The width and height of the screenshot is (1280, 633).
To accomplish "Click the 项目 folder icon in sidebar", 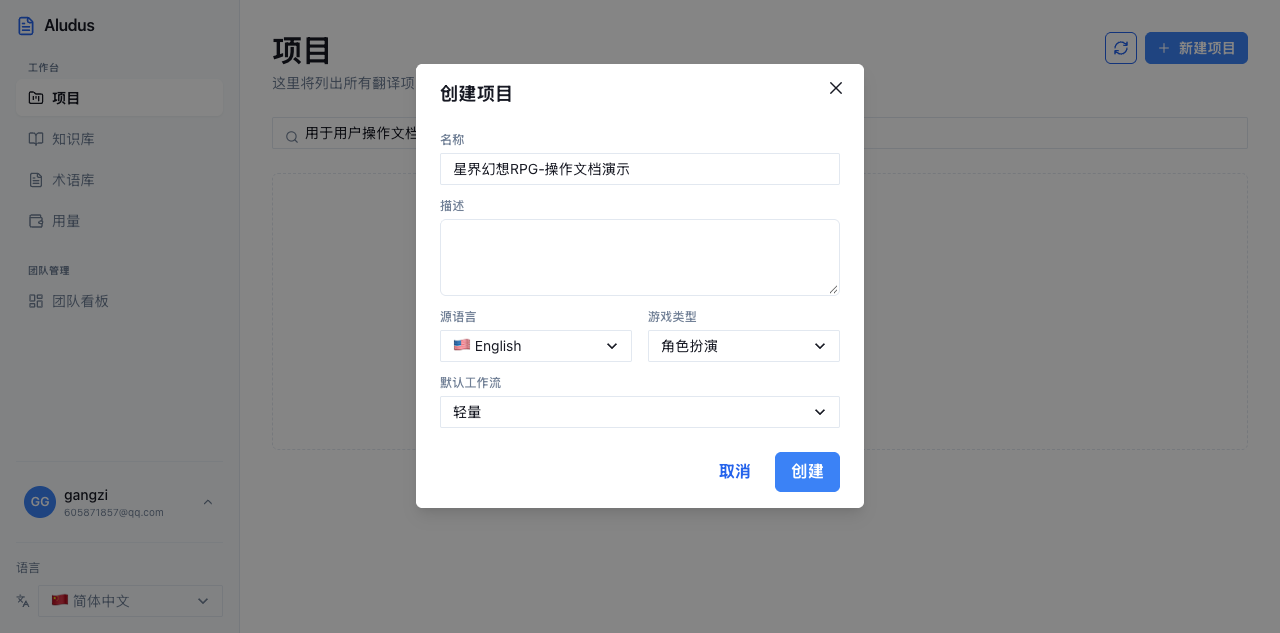I will (x=36, y=98).
